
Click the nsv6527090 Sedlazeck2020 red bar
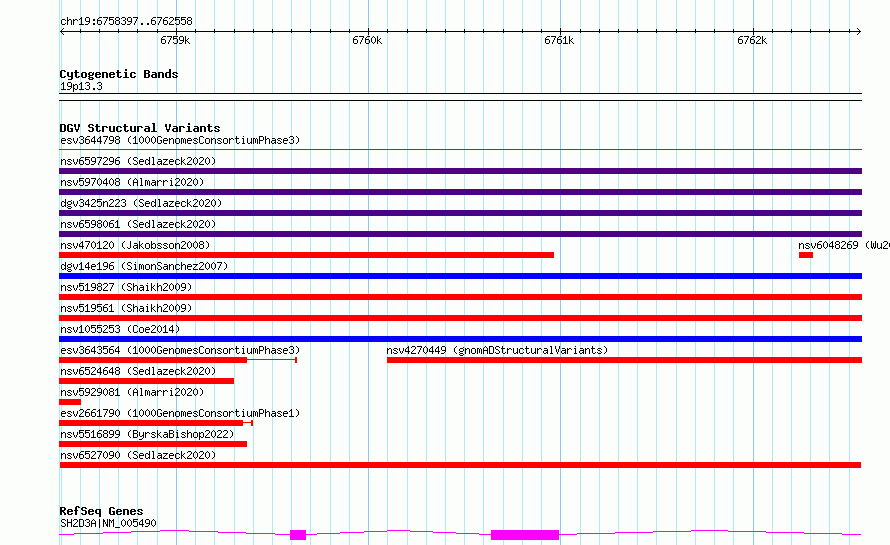coord(460,465)
